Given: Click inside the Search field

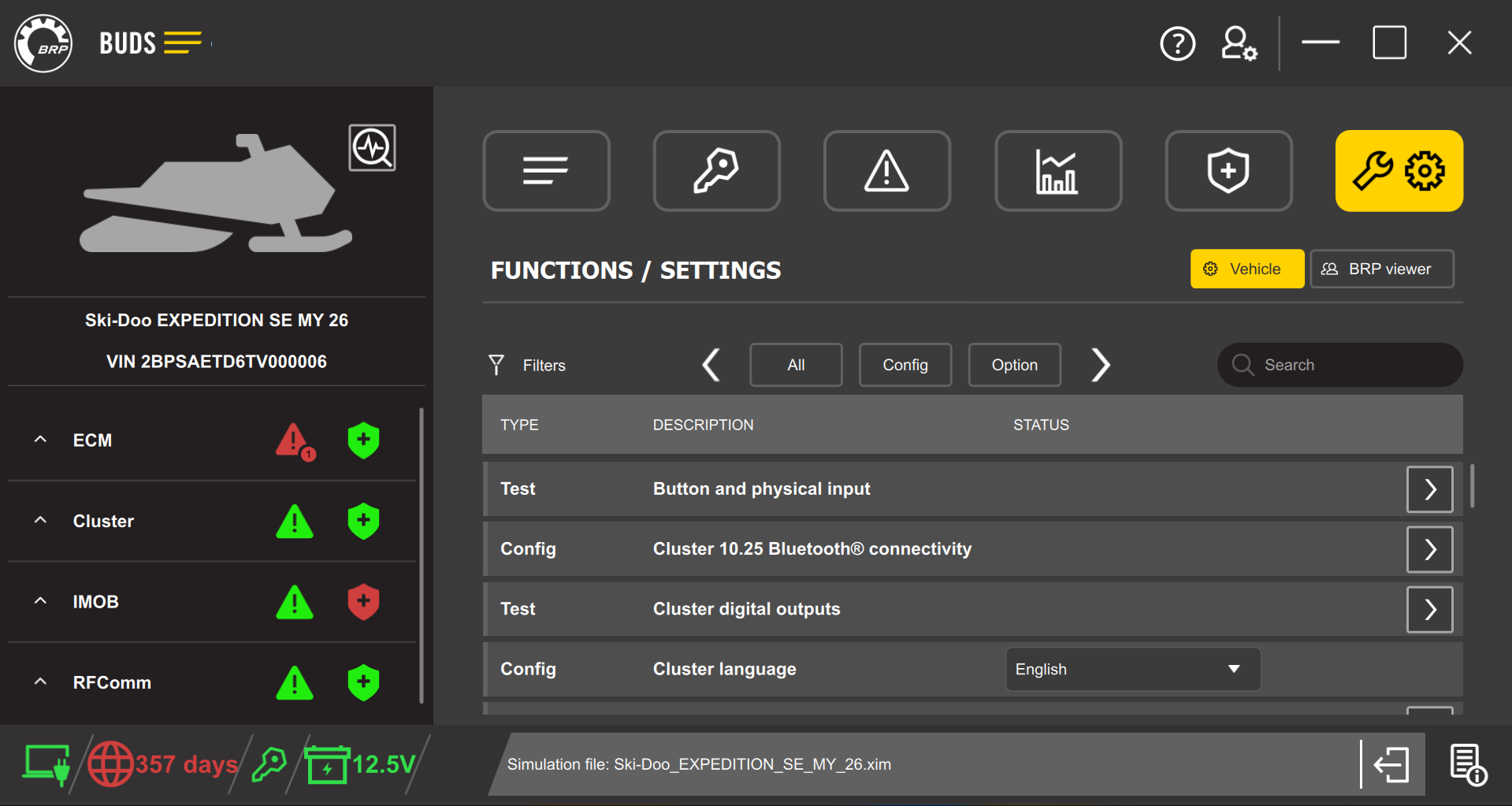Looking at the screenshot, I should [1339, 364].
